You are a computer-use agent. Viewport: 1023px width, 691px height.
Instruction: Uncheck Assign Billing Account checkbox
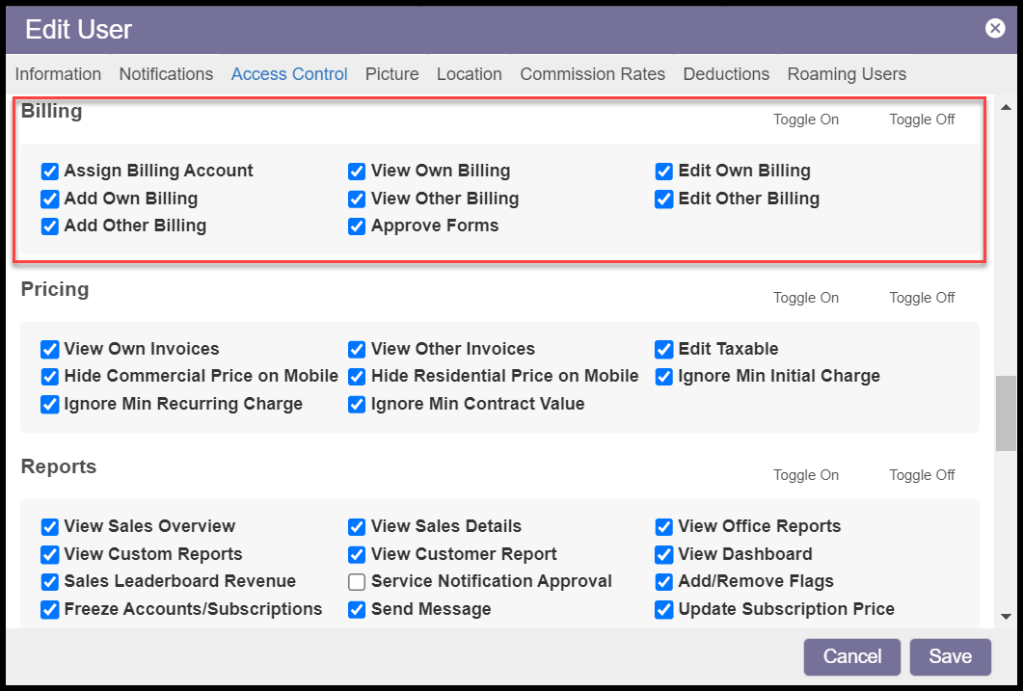[x=50, y=171]
